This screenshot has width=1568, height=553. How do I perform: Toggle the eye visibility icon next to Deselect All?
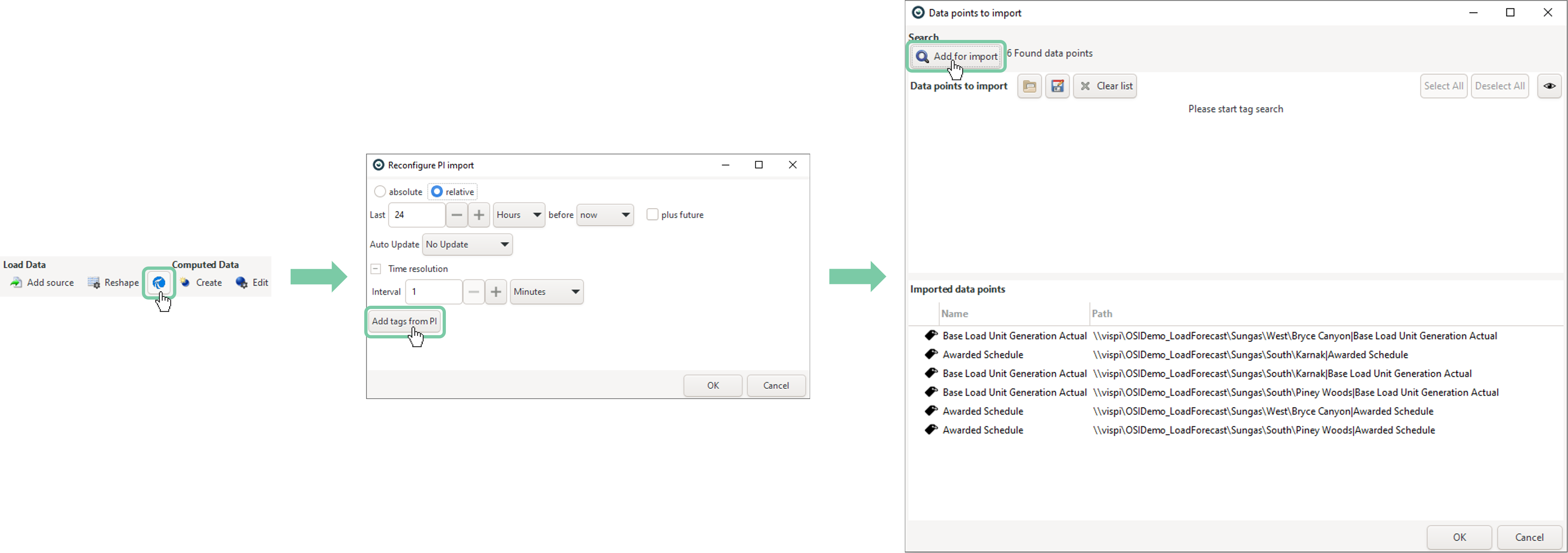pyautogui.click(x=1549, y=86)
